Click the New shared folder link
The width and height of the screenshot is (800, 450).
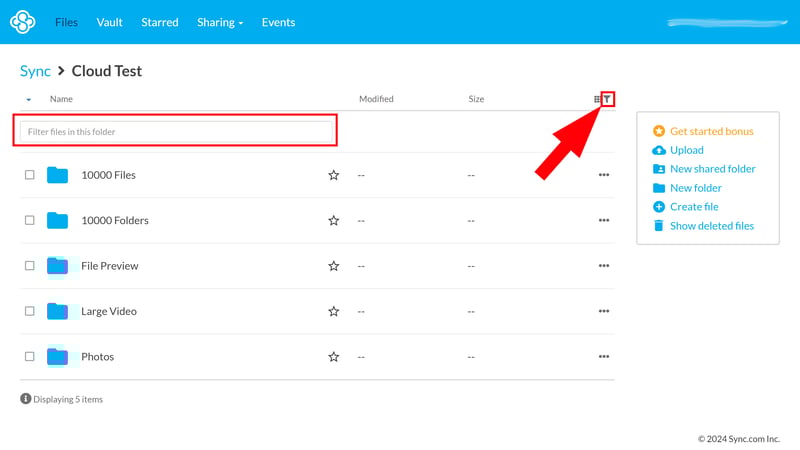(712, 169)
